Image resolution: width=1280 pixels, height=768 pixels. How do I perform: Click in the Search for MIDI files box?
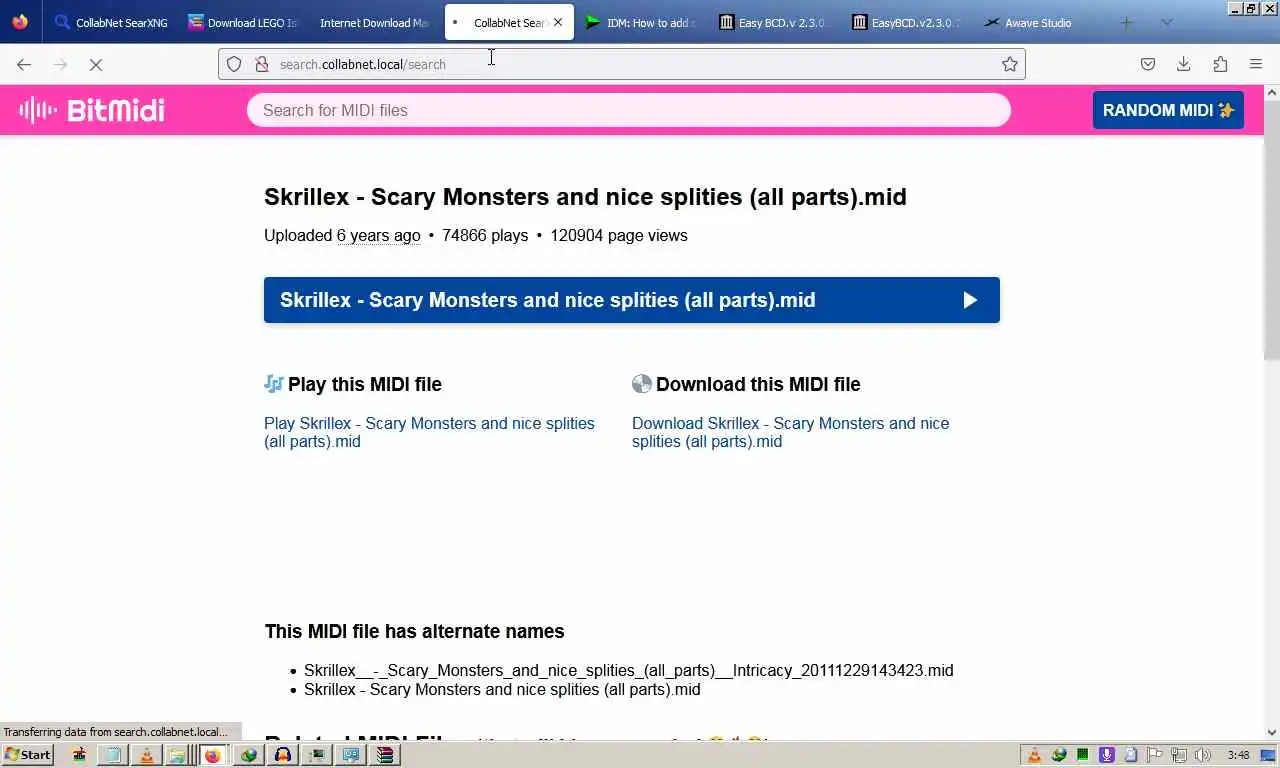[x=629, y=110]
